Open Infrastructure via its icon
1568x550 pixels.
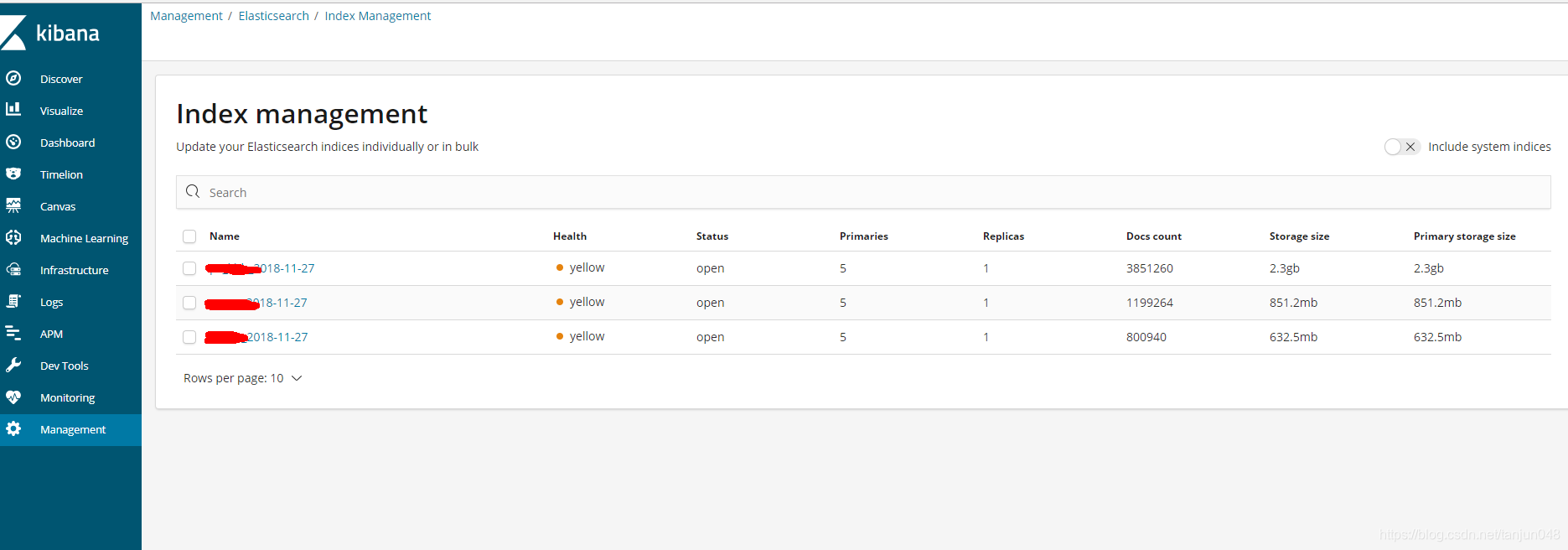(x=13, y=270)
